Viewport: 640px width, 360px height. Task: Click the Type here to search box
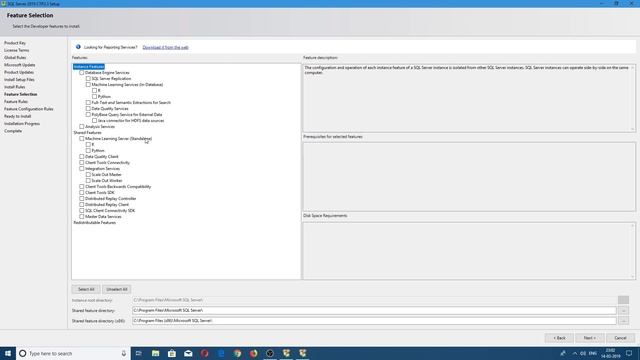[73, 353]
